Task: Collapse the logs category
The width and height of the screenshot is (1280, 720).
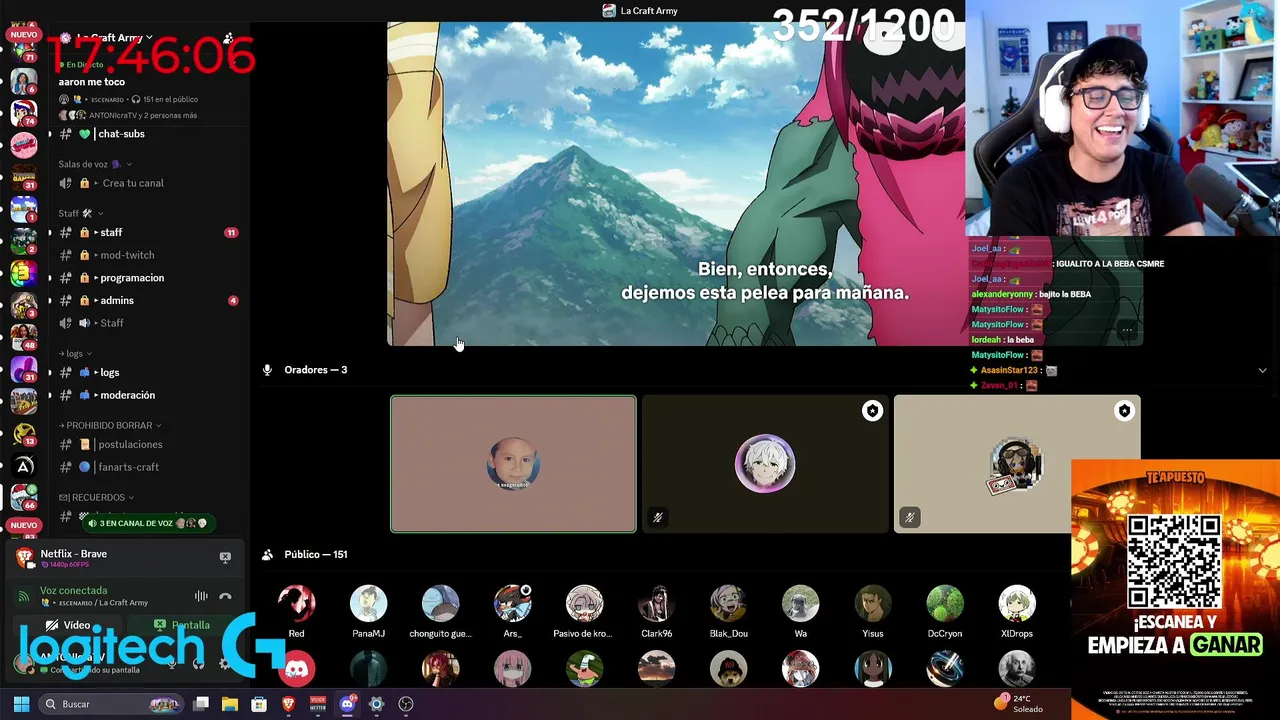Action: [x=75, y=353]
